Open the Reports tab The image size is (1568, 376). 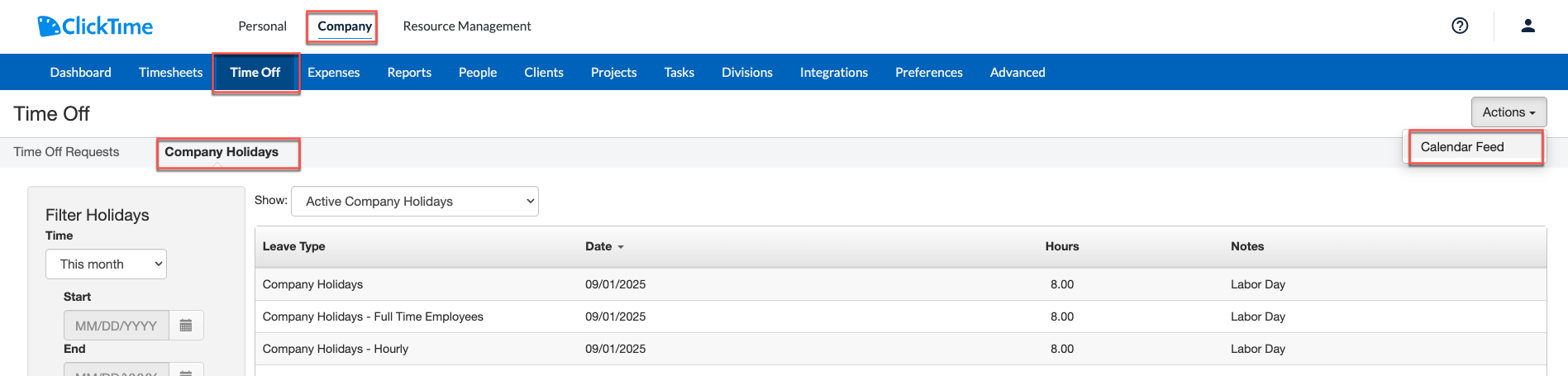point(409,73)
